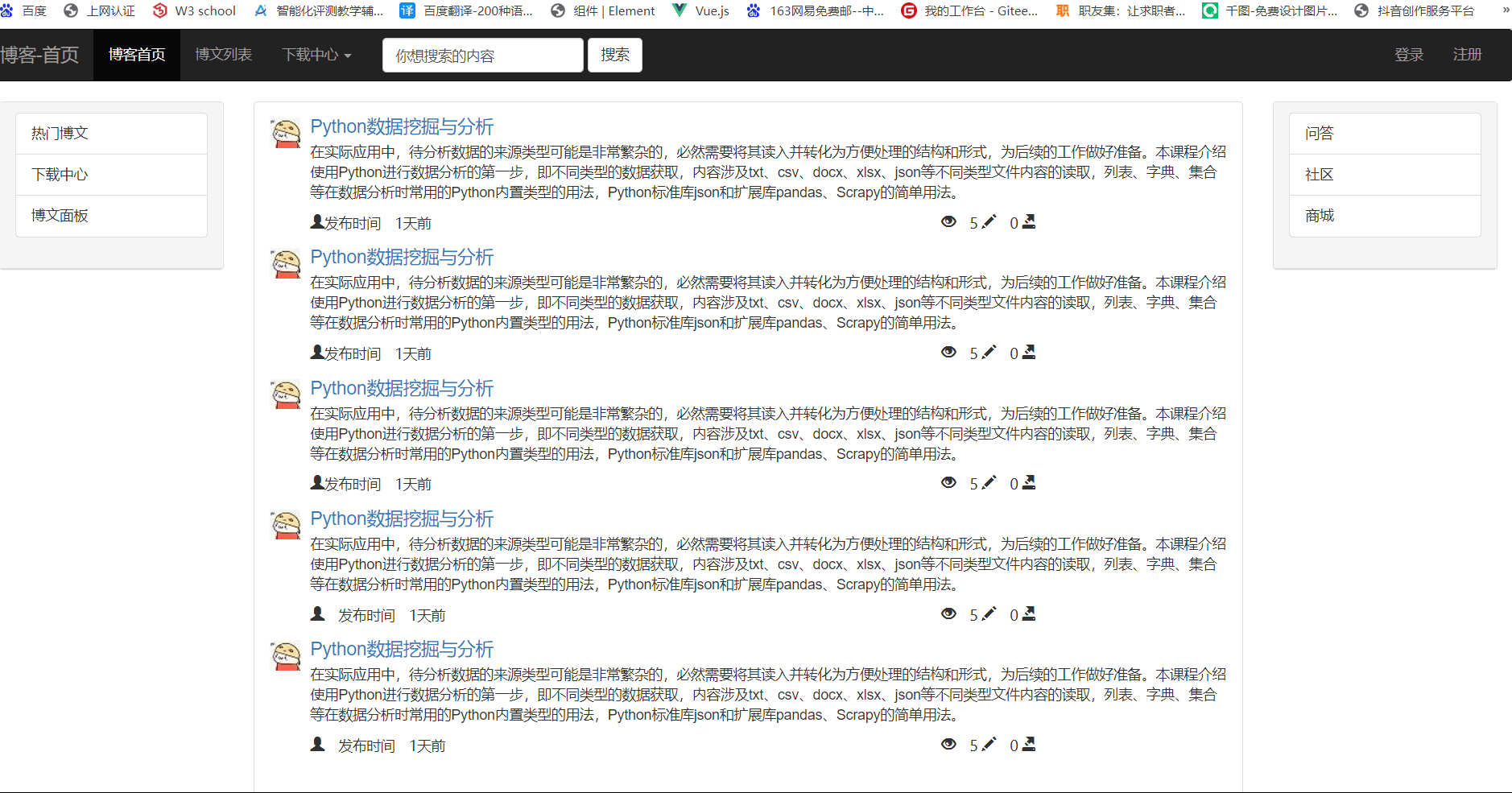Open 社区 in the right sidebar
Image resolution: width=1512 pixels, height=793 pixels.
click(x=1385, y=175)
